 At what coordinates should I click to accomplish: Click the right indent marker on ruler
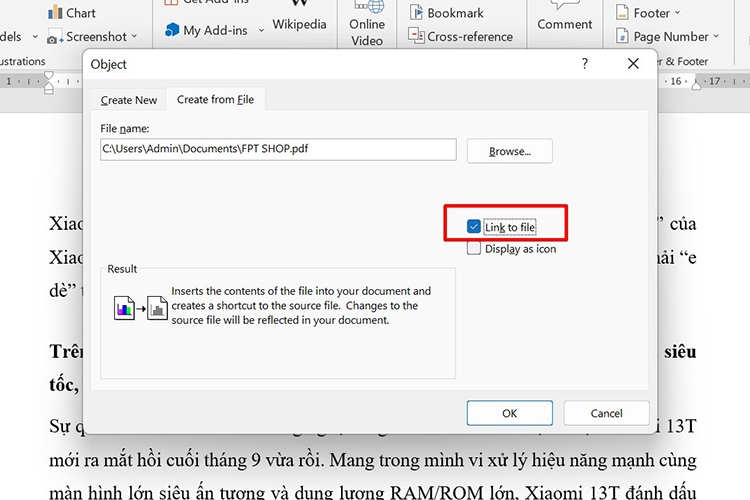(x=696, y=85)
